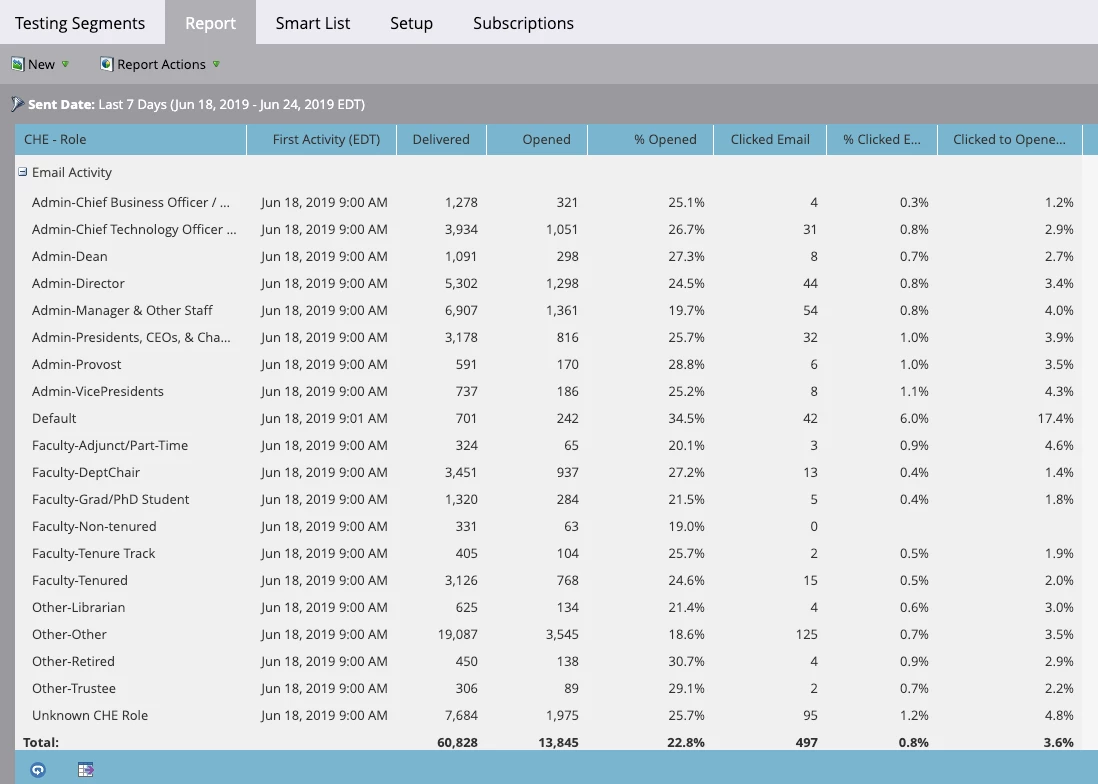The height and width of the screenshot is (784, 1098).
Task: Sort by the Delivered column header
Action: pyautogui.click(x=441, y=139)
